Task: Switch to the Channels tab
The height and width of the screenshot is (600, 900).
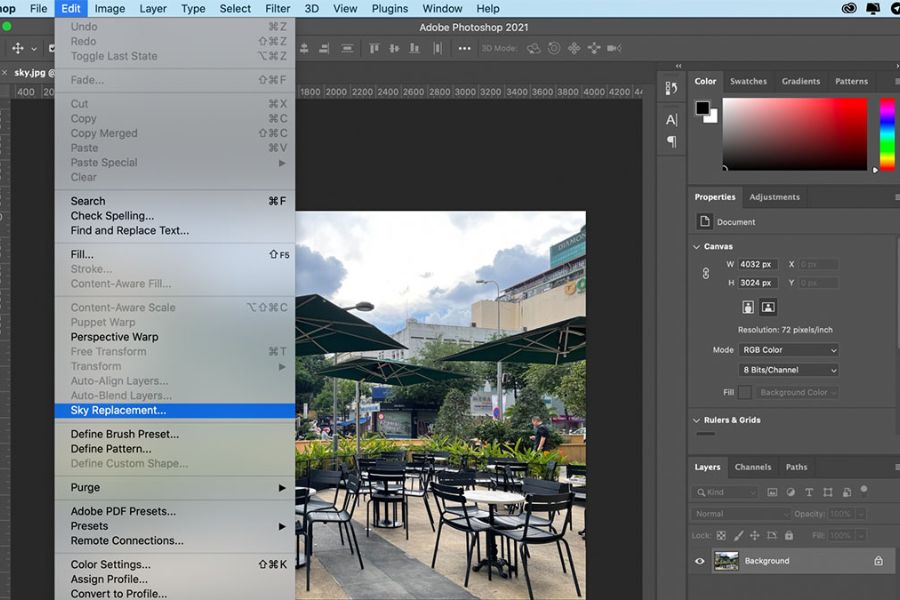Action: 752,467
